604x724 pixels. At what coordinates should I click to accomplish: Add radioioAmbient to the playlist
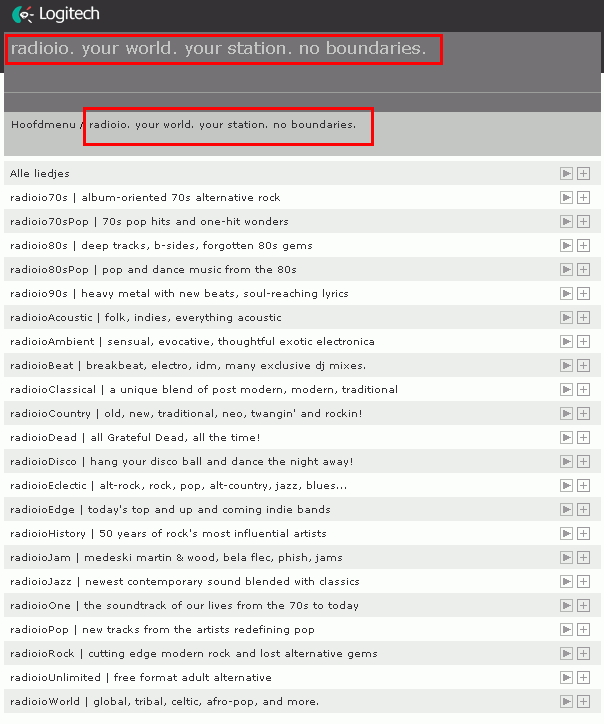click(x=584, y=342)
